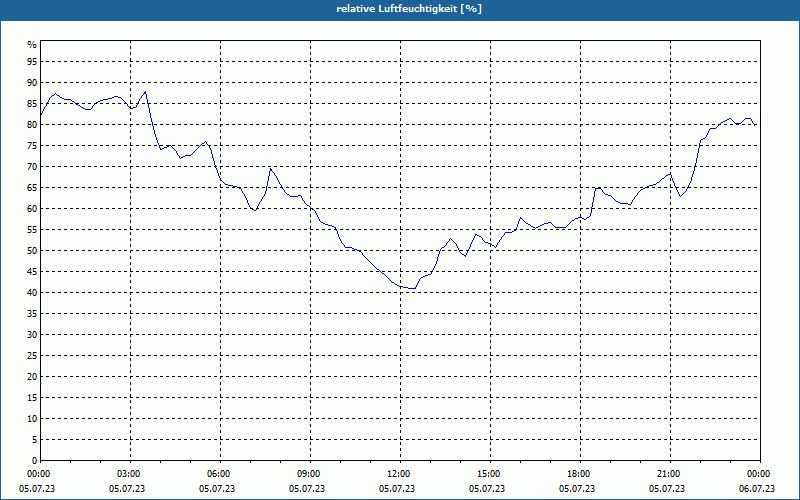Click the y-axis value '10'
The width and height of the screenshot is (800, 500).
click(32, 418)
